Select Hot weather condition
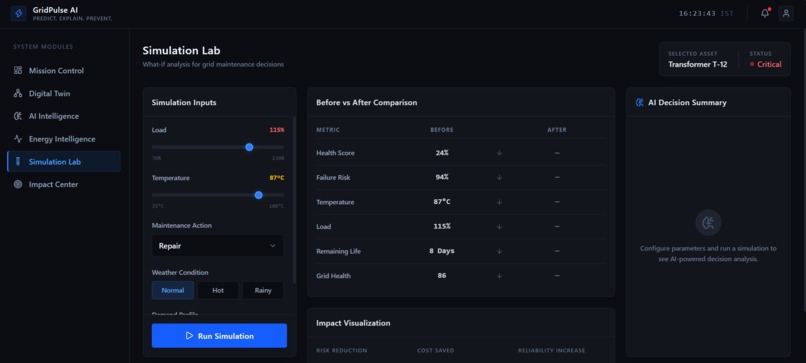This screenshot has width=806, height=363. coord(218,290)
